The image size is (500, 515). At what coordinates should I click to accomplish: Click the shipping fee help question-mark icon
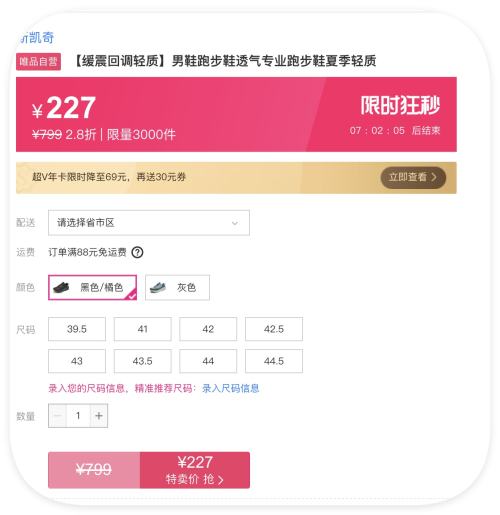(x=137, y=253)
